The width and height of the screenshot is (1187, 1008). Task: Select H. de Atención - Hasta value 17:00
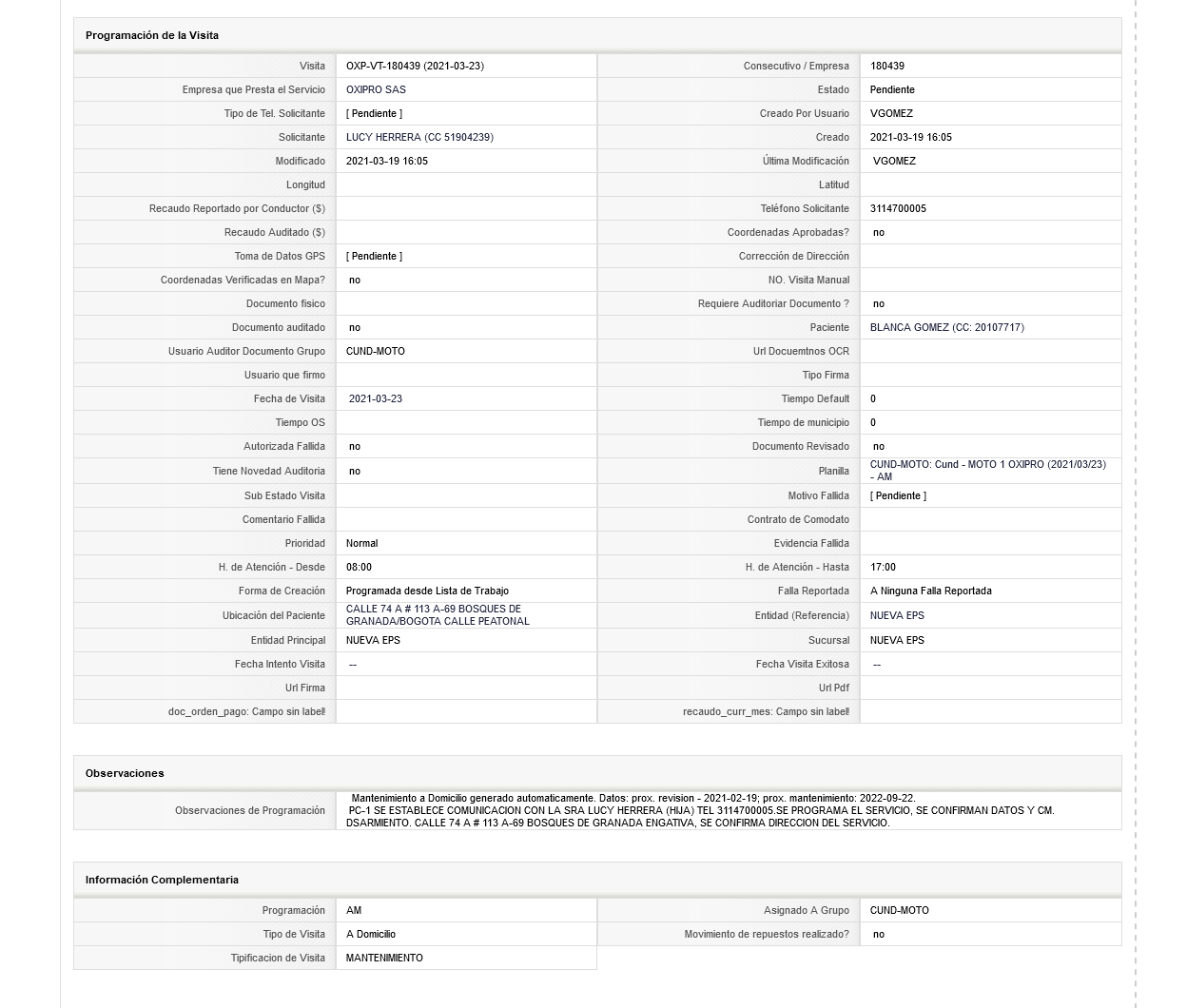point(883,567)
